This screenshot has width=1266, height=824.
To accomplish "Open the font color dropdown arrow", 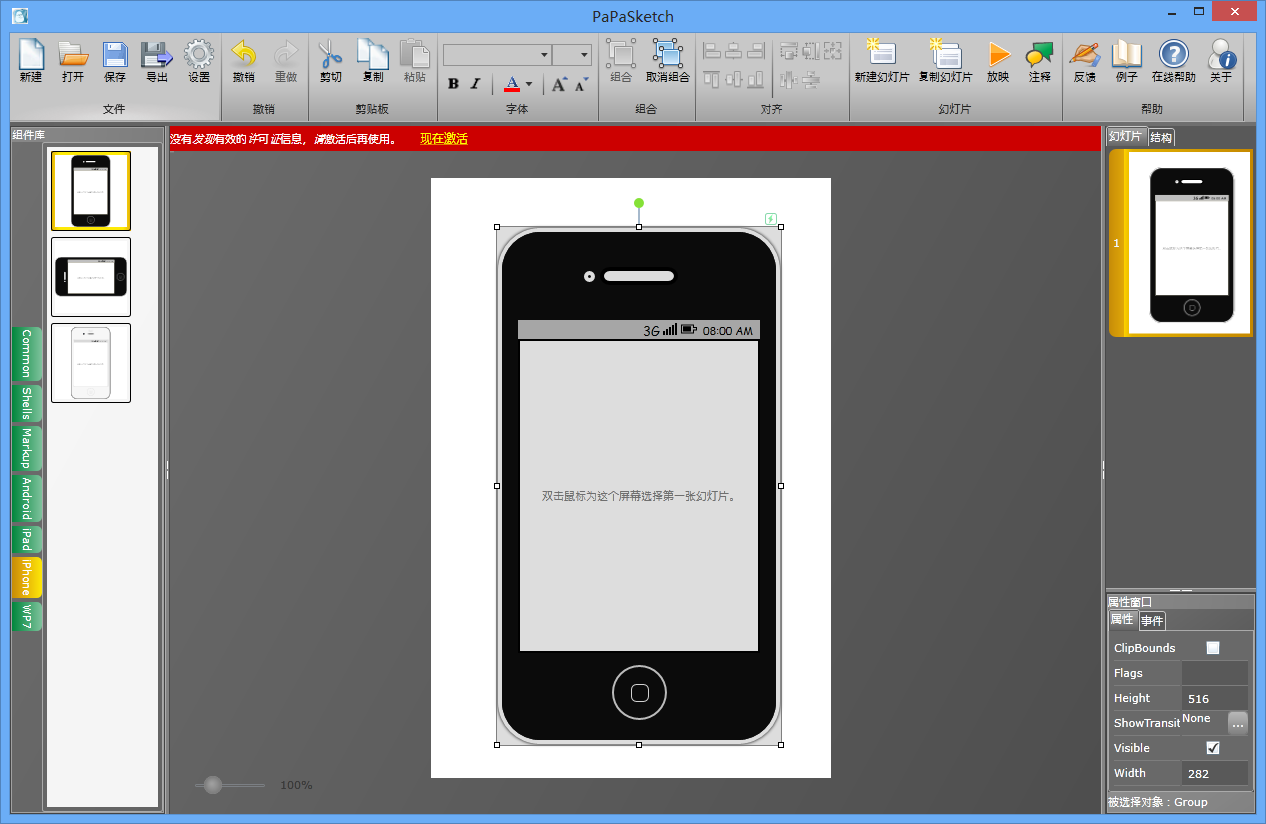I will click(529, 84).
